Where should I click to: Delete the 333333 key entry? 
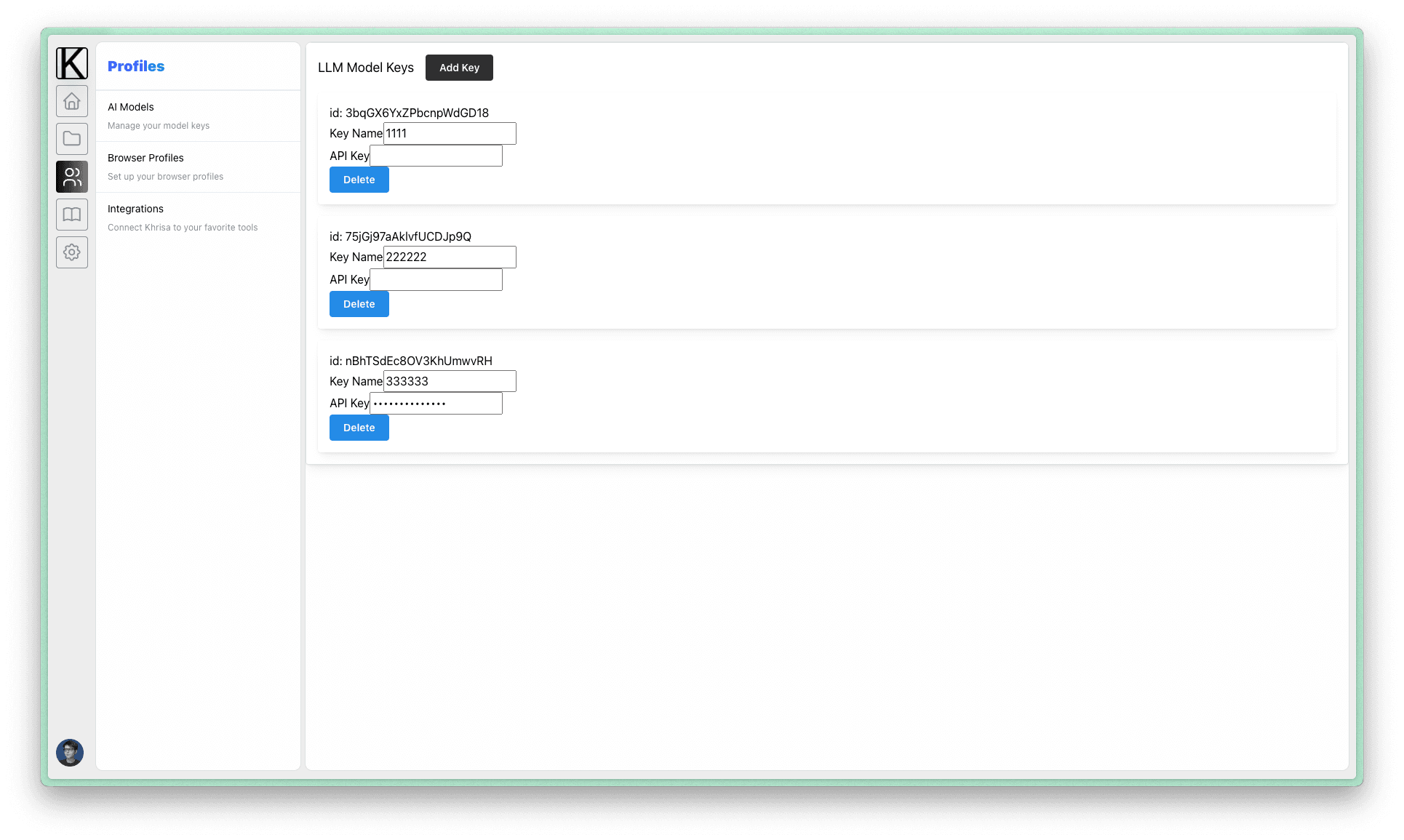359,427
